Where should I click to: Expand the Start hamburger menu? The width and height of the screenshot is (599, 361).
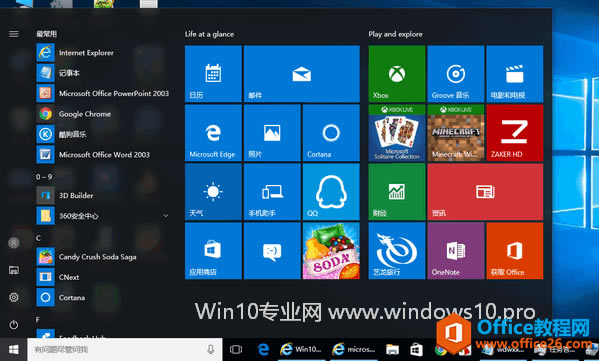click(x=14, y=34)
